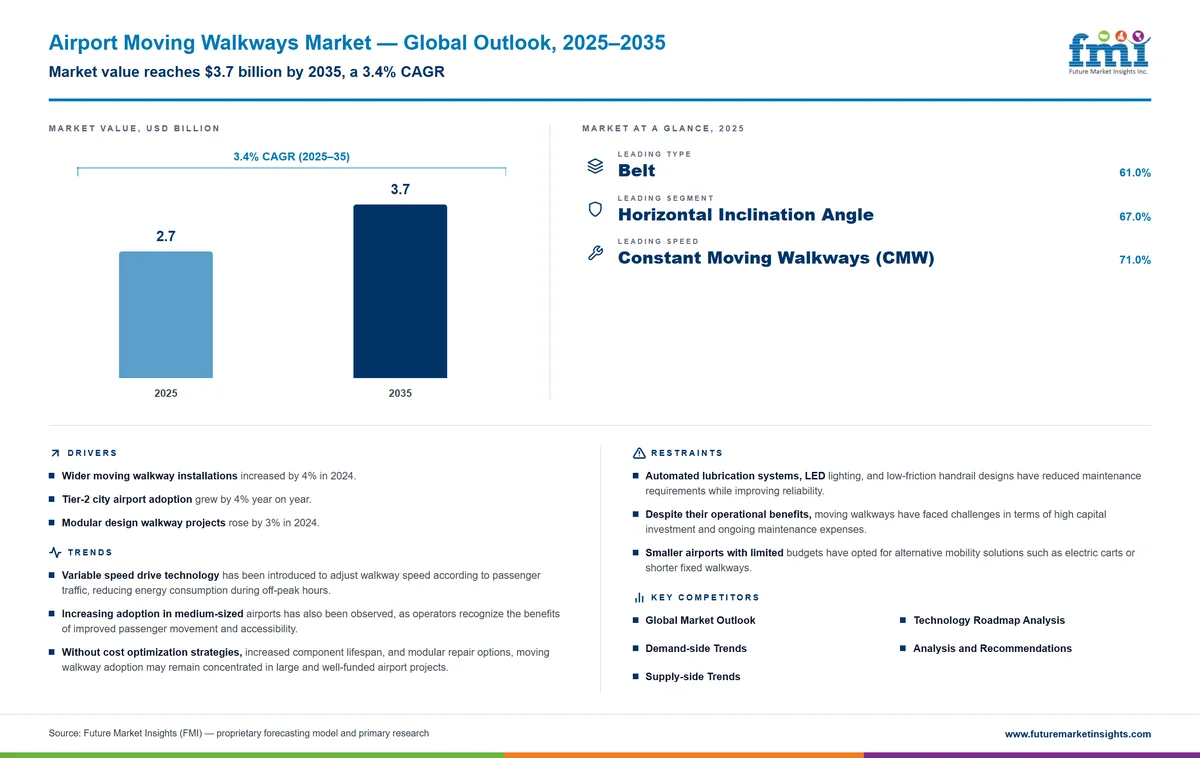Click the Airport Moving Walkways Market title
1200x758 pixels.
tap(357, 43)
